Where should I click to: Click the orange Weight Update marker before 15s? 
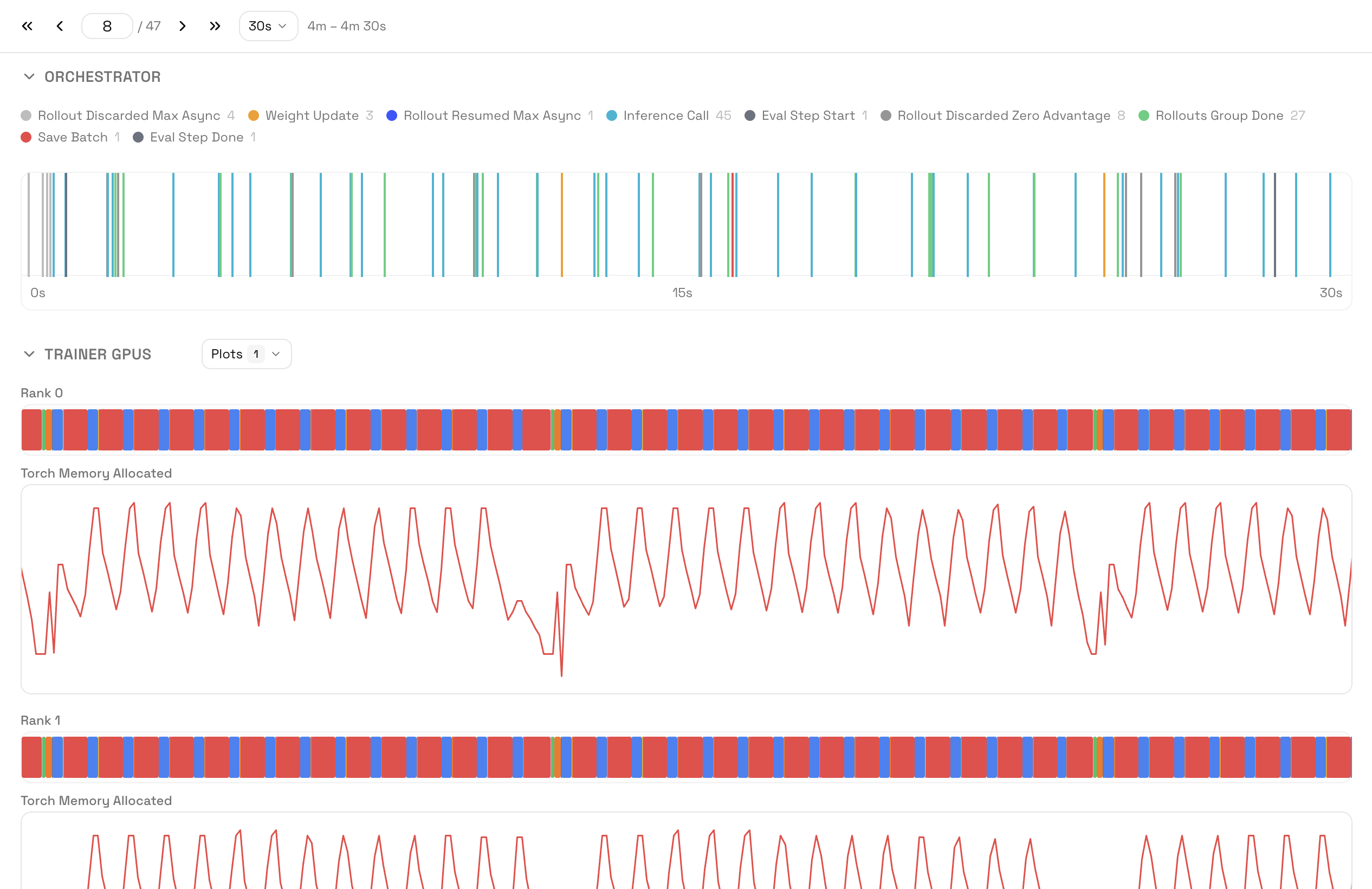tap(562, 225)
